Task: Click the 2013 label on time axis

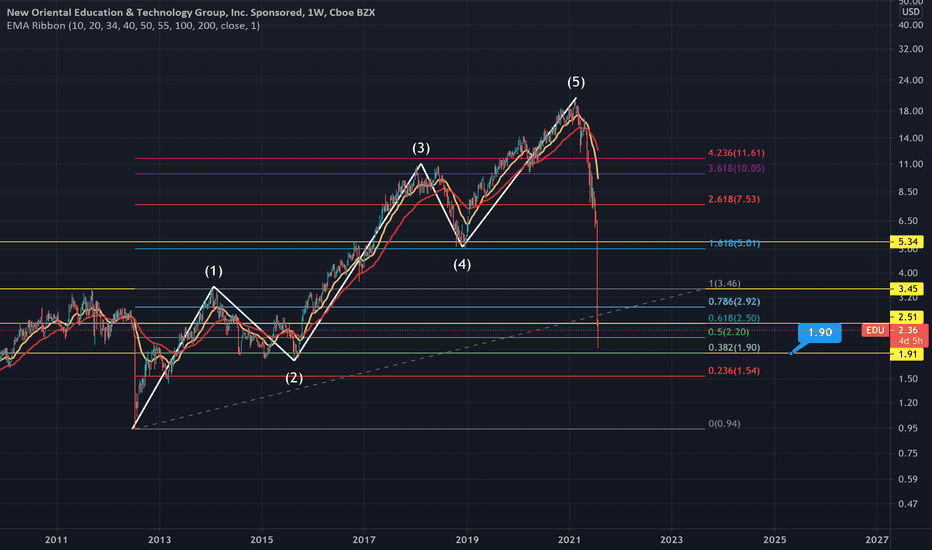Action: coord(159,540)
